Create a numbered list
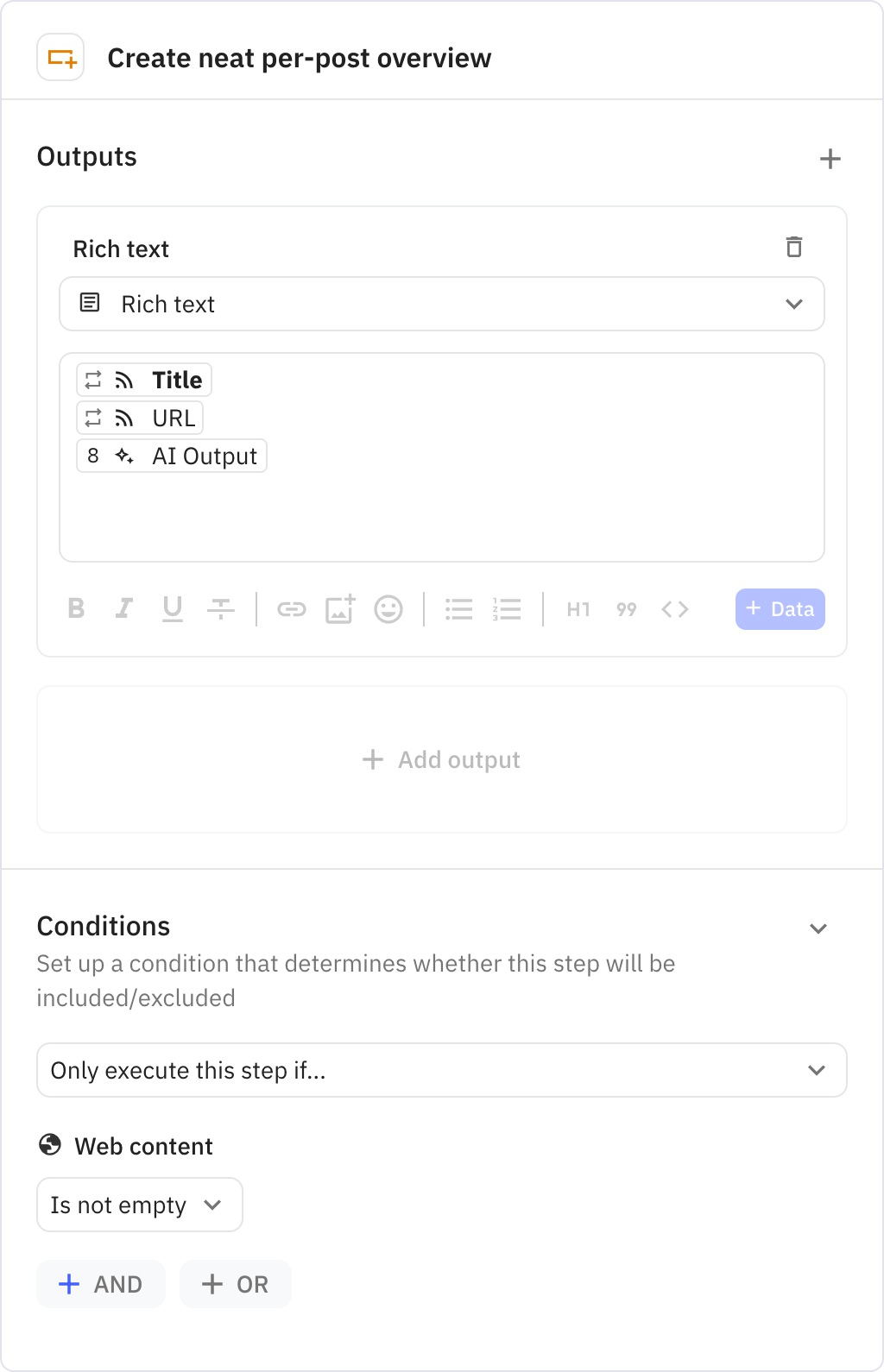This screenshot has width=884, height=1372. click(x=508, y=609)
